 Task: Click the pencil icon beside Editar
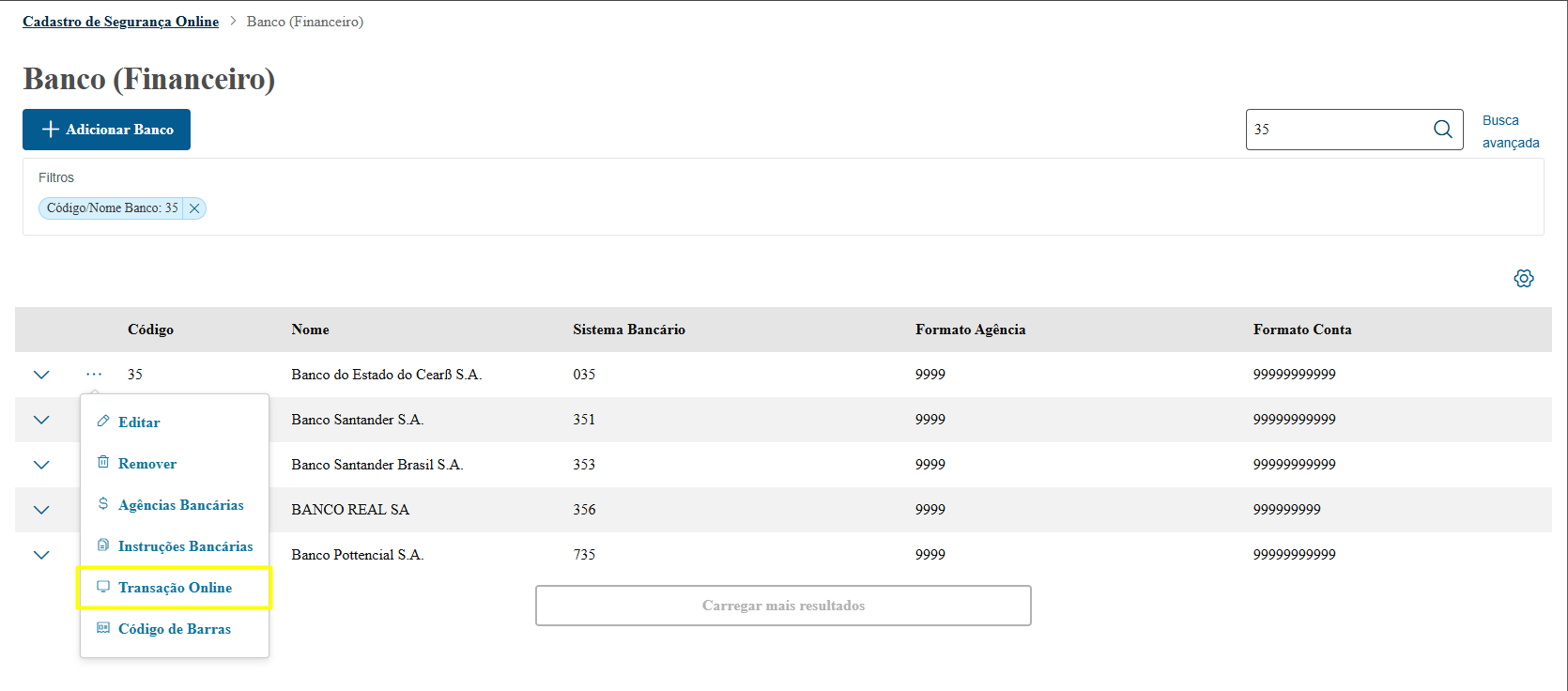click(103, 422)
